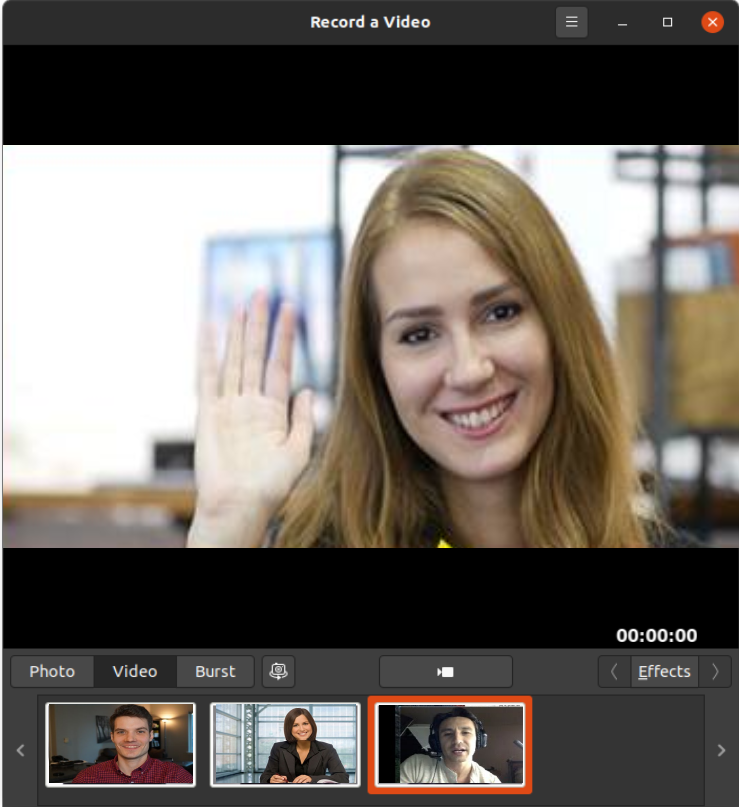Viewport: 739px width, 807px height.
Task: Close the Record a Video window
Action: (x=712, y=22)
